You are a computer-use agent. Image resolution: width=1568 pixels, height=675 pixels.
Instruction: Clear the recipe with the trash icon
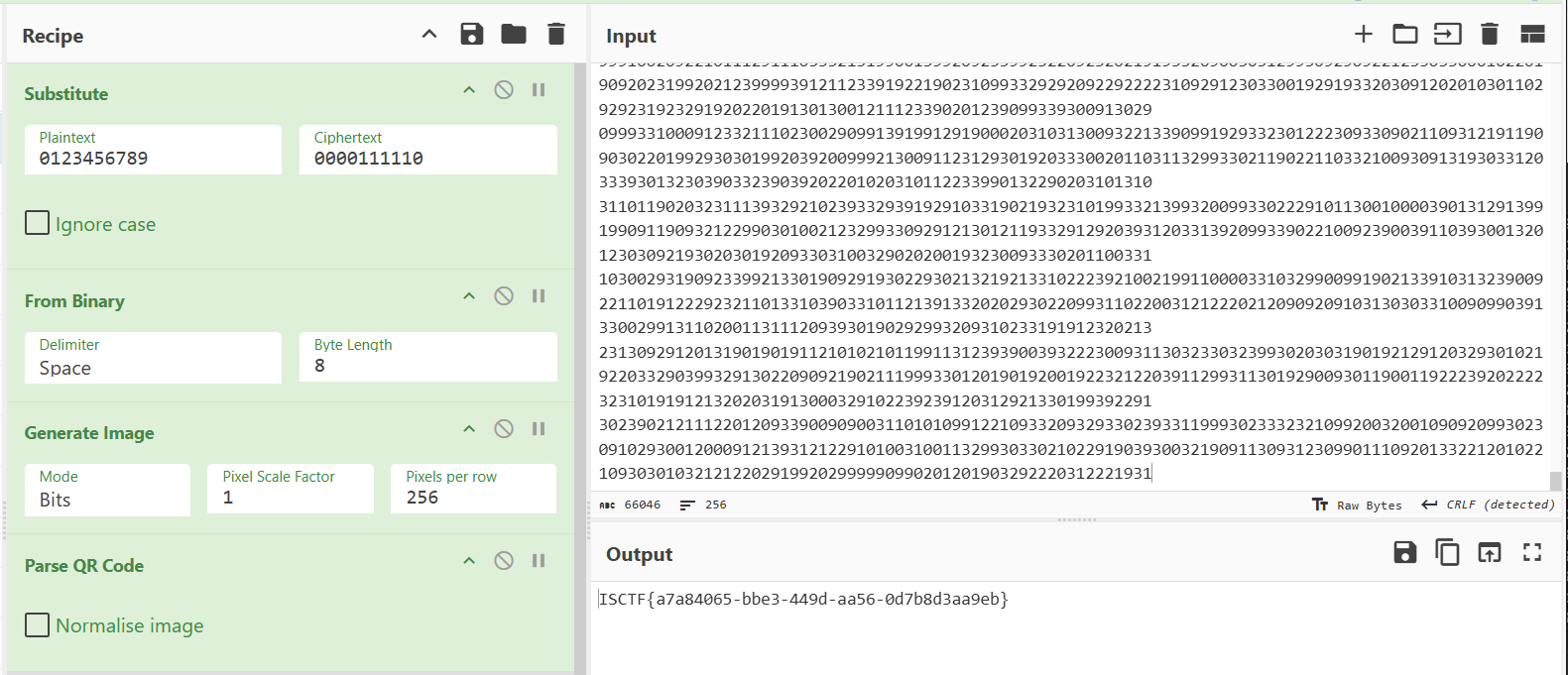click(556, 35)
